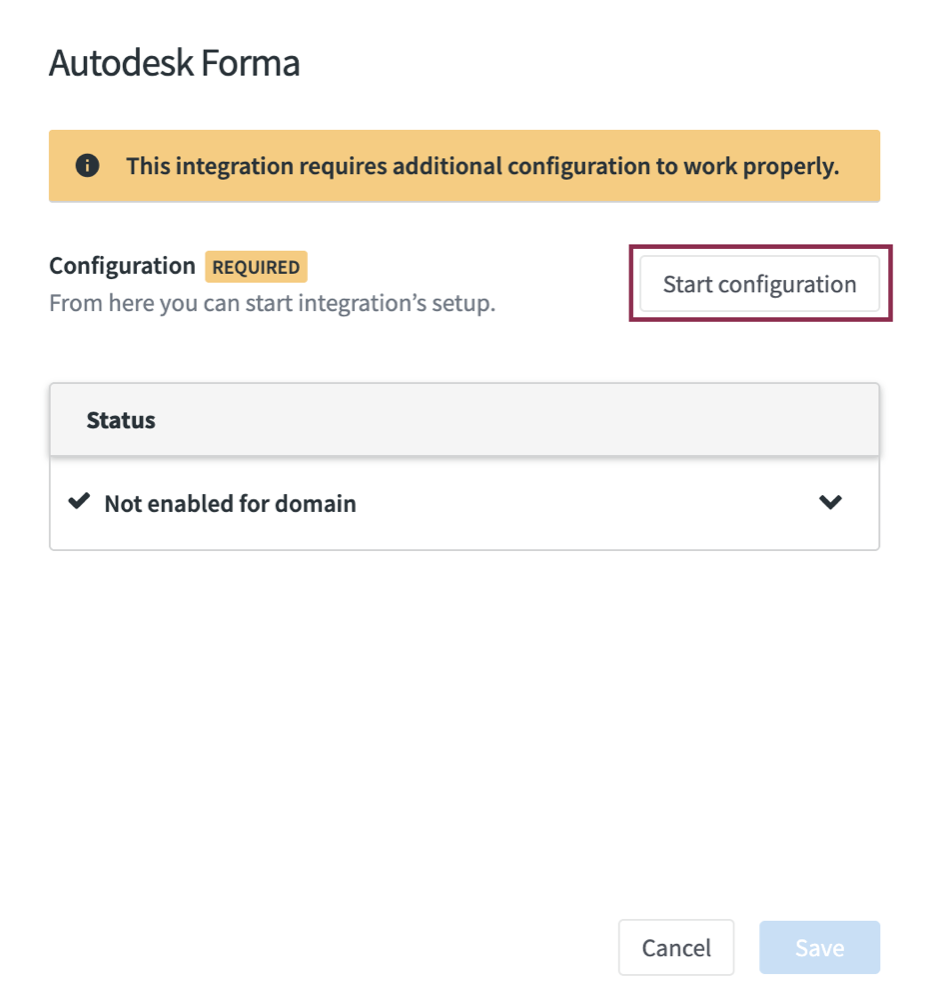
Task: Click the highlighted Start configuration box
Action: (x=760, y=283)
